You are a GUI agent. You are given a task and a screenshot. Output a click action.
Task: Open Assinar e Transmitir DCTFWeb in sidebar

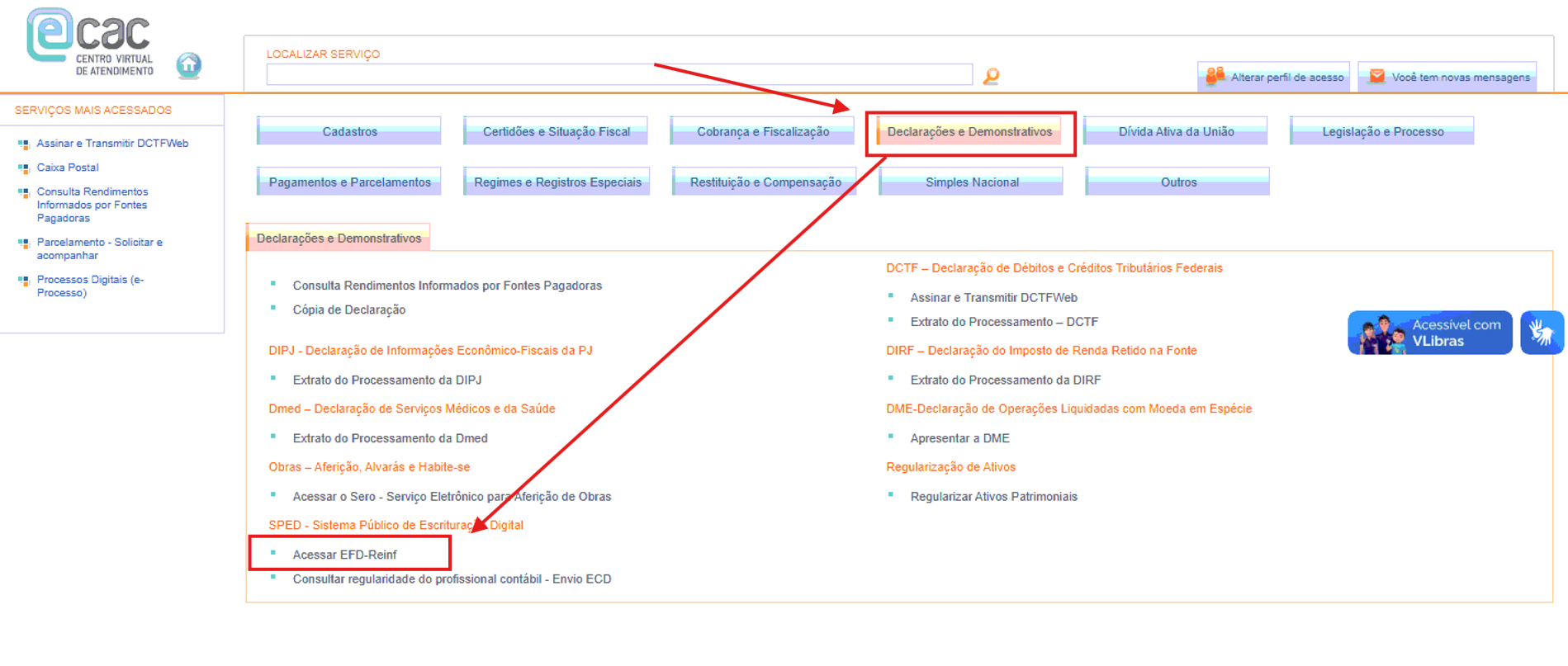click(112, 144)
